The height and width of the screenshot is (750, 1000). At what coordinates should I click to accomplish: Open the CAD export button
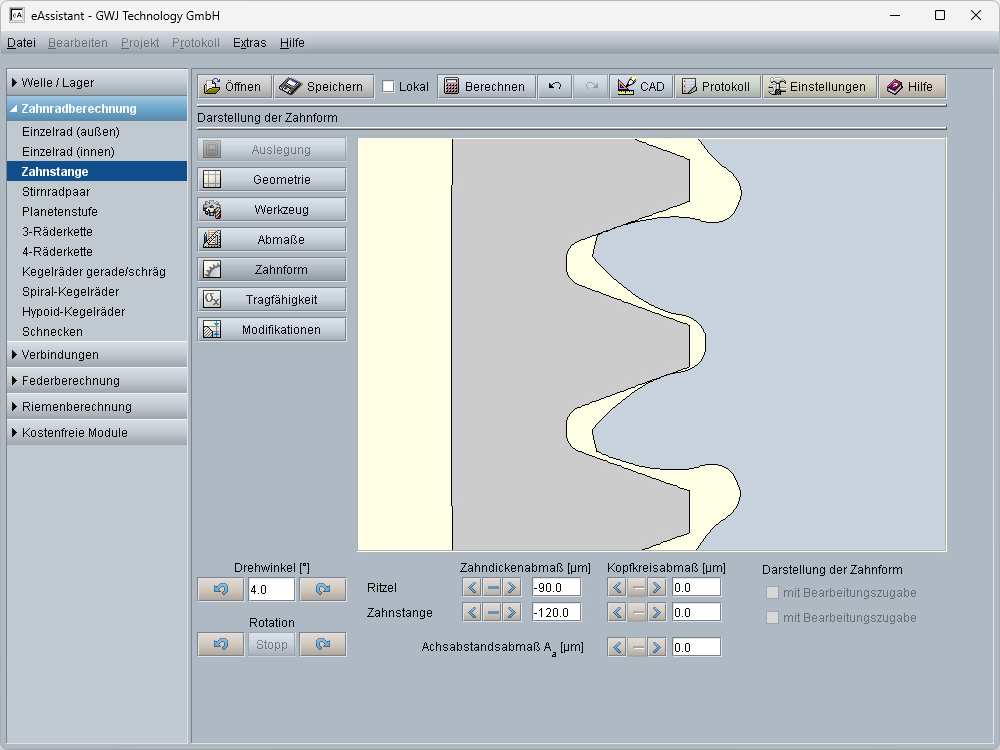[x=641, y=87]
